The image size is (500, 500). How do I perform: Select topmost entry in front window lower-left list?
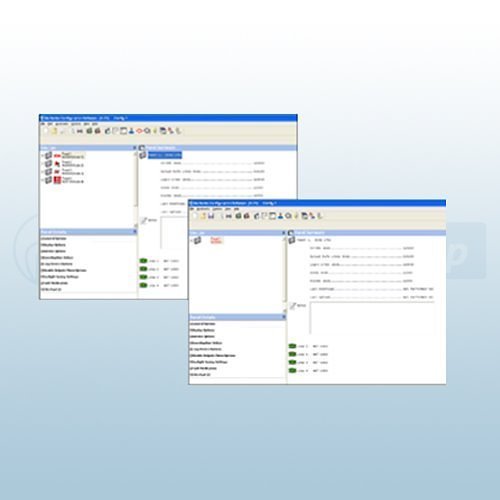click(203, 324)
